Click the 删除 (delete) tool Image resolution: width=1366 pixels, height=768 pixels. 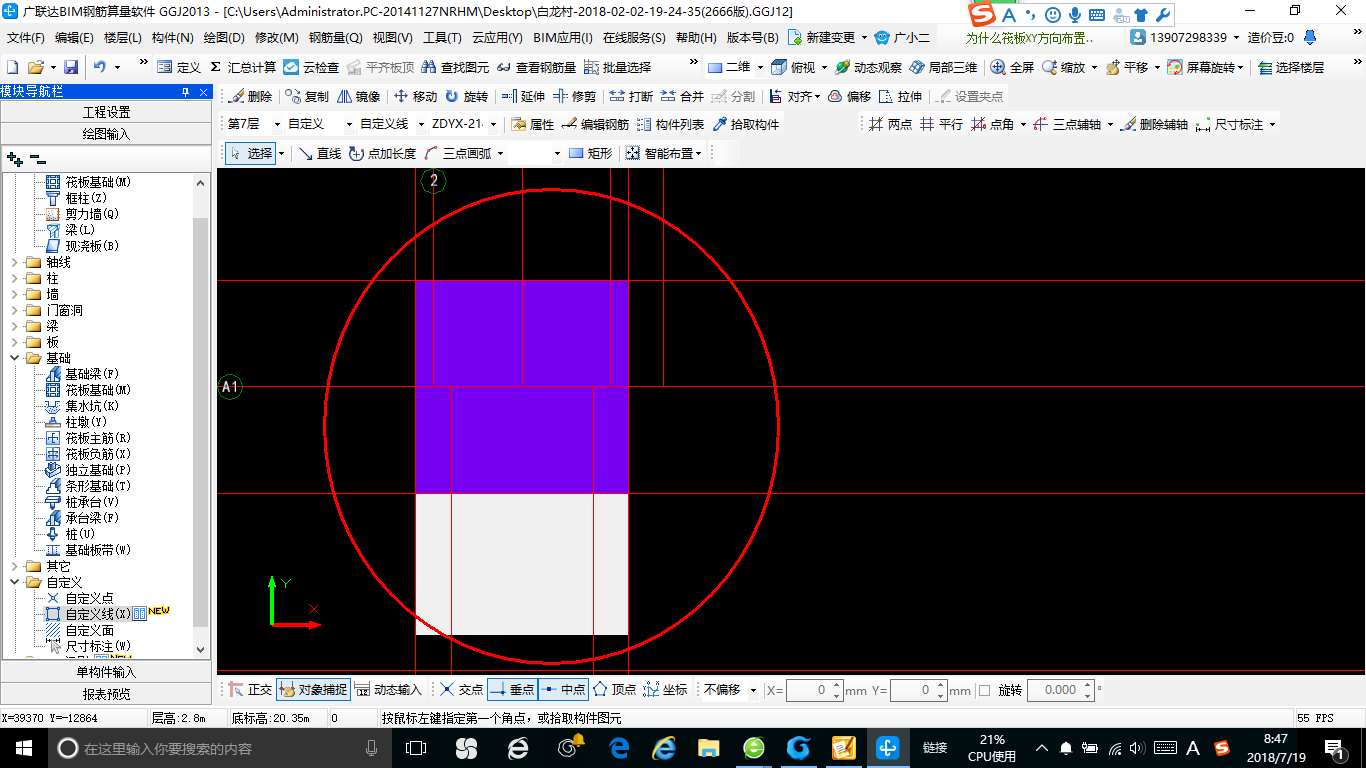pos(250,97)
